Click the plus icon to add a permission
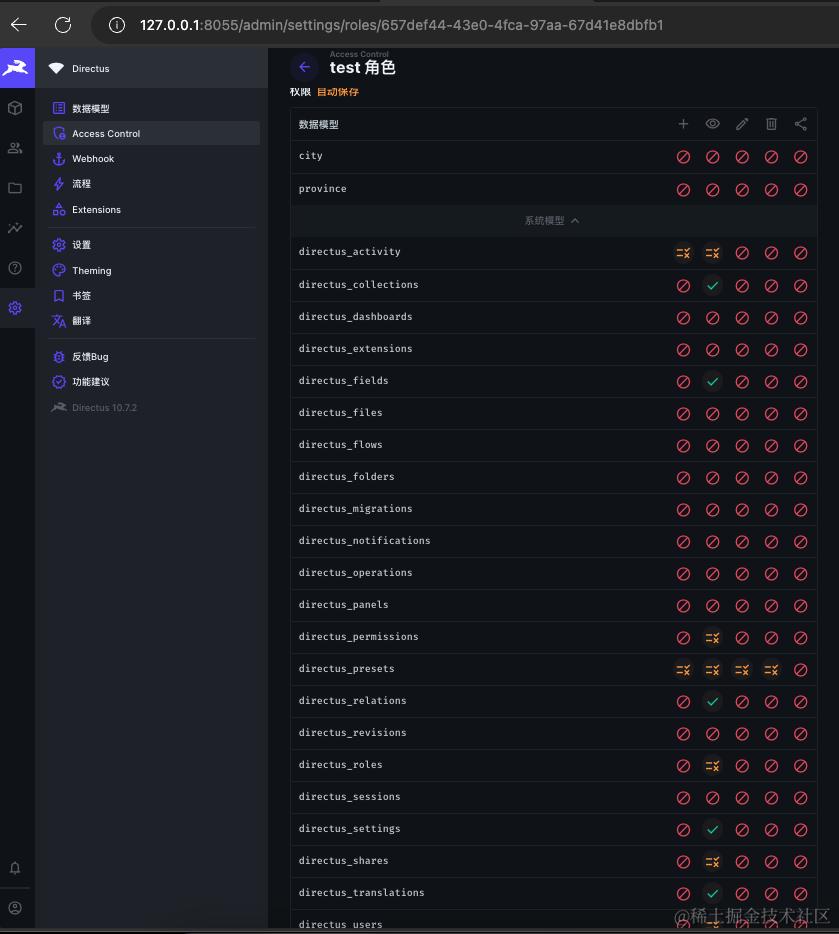Screen dimensions: 839x934 tap(683, 123)
